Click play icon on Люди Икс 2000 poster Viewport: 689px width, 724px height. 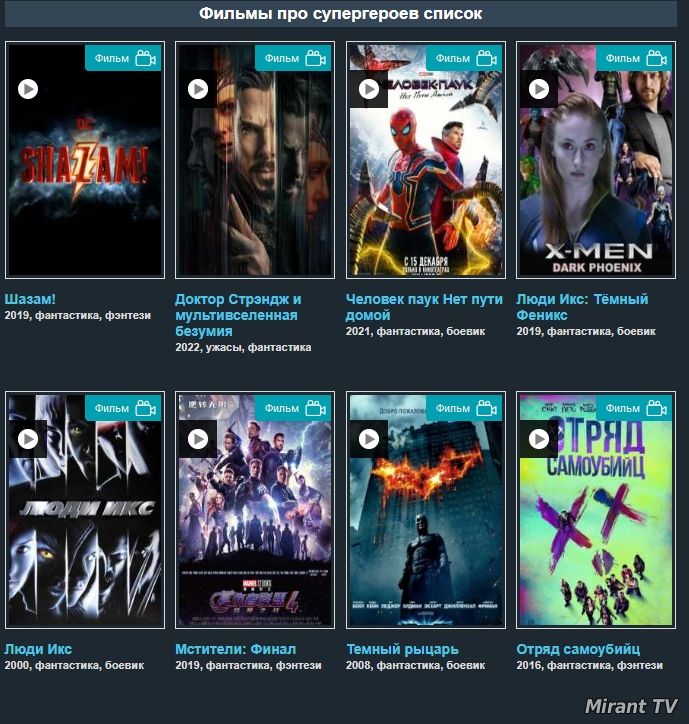pyautogui.click(x=28, y=439)
